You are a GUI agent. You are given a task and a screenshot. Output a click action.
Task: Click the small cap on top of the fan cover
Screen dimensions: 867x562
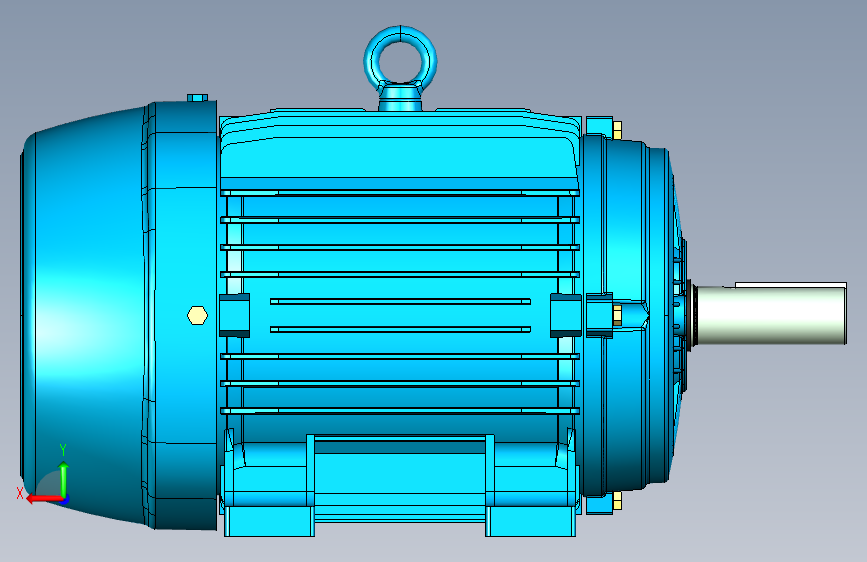(197, 98)
